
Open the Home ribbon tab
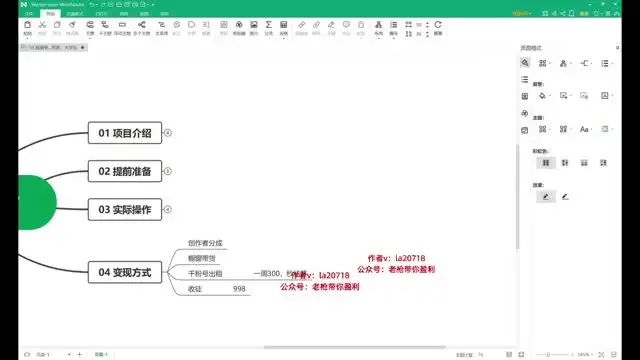(x=50, y=13)
